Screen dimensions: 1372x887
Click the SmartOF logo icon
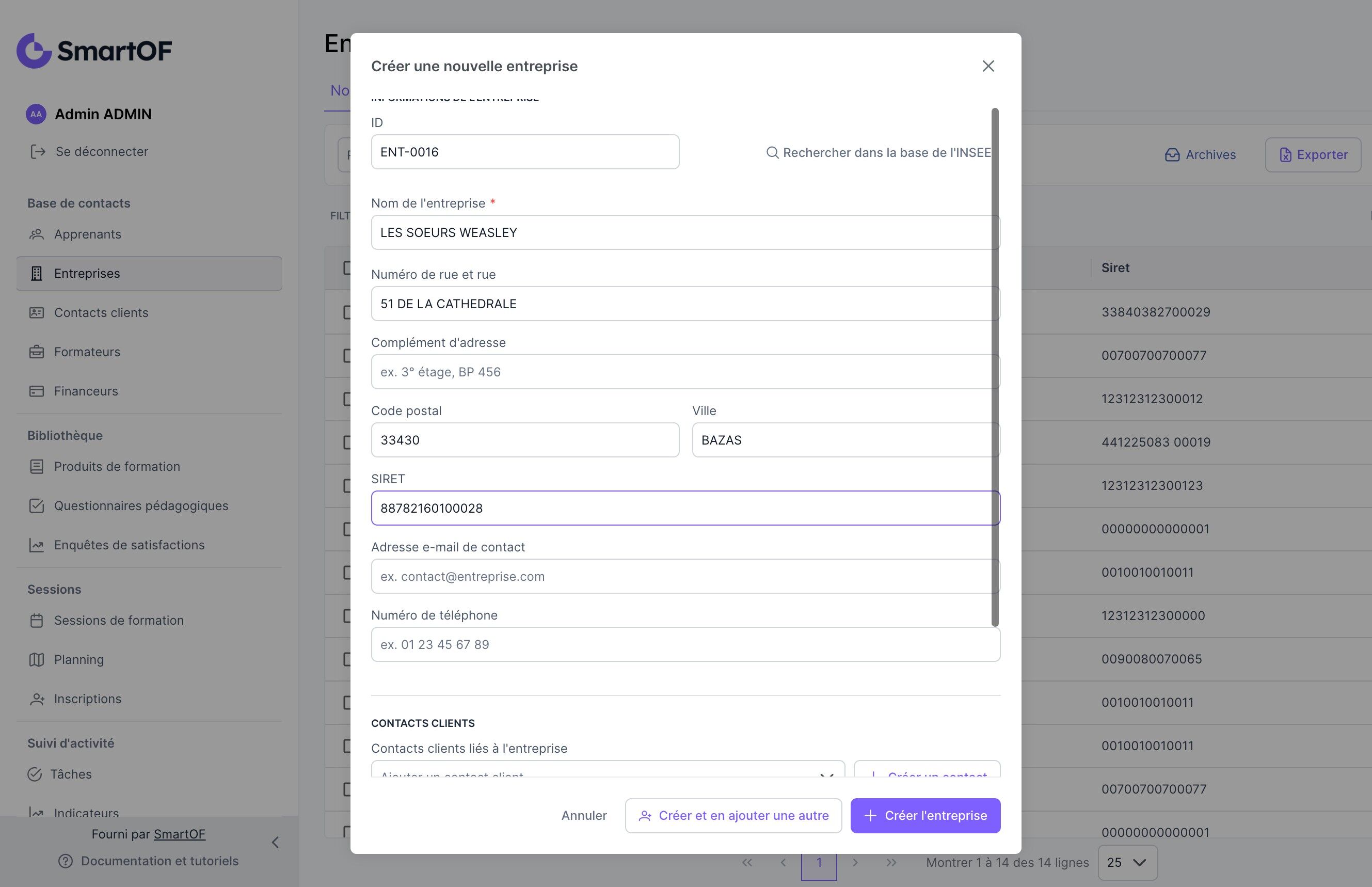point(35,51)
